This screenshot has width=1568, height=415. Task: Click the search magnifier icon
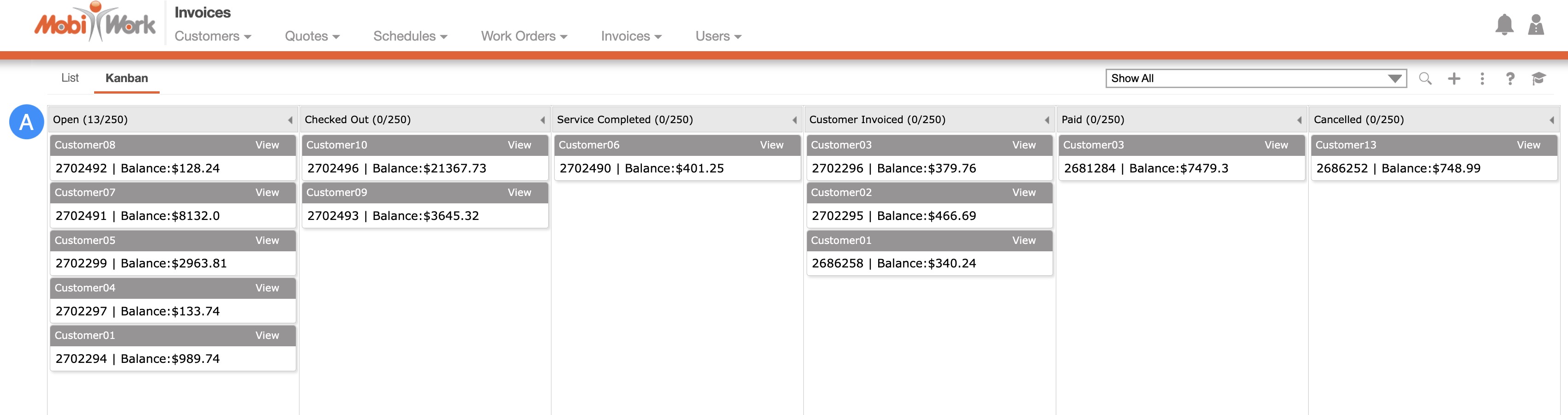[x=1425, y=78]
